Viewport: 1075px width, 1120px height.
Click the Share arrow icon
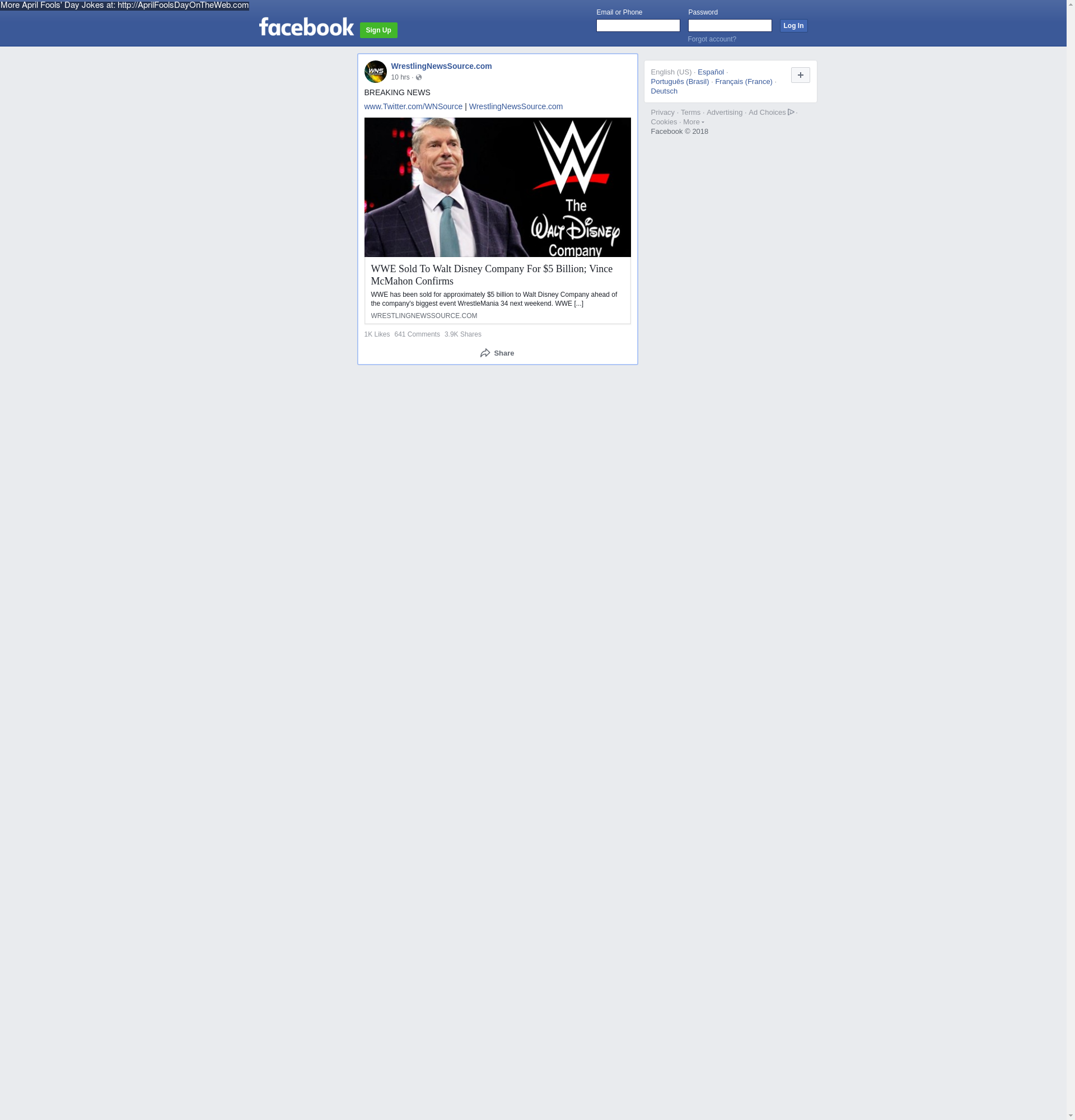coord(485,353)
